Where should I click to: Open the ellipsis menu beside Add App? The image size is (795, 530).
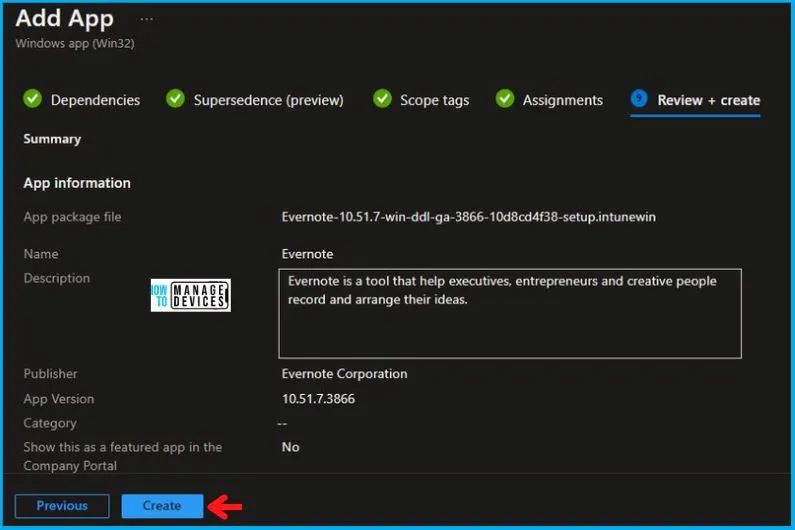click(147, 19)
